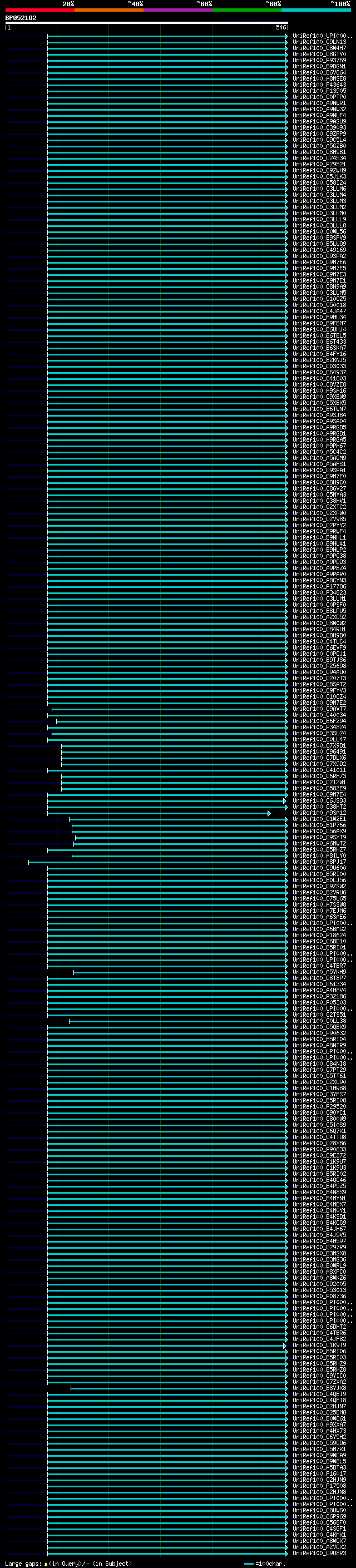Image resolution: width=356 pixels, height=1568 pixels.
Task: Open hit UniRef100_C6JSQ3
Action: point(319,801)
